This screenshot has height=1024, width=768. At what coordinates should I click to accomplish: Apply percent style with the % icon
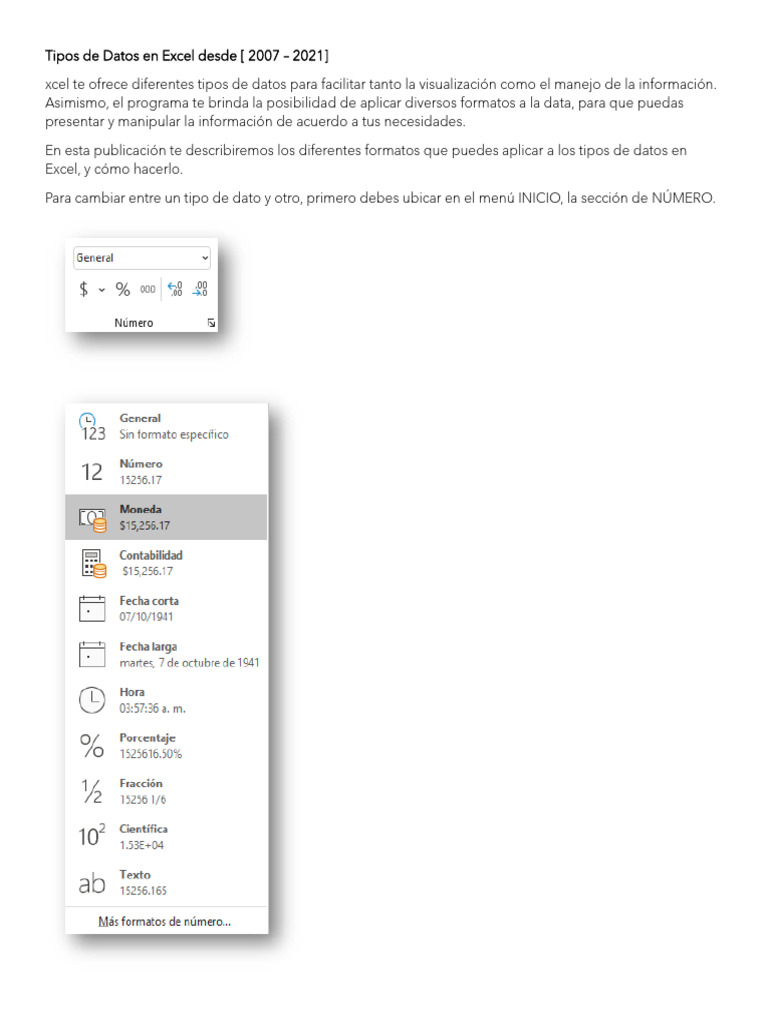click(123, 289)
